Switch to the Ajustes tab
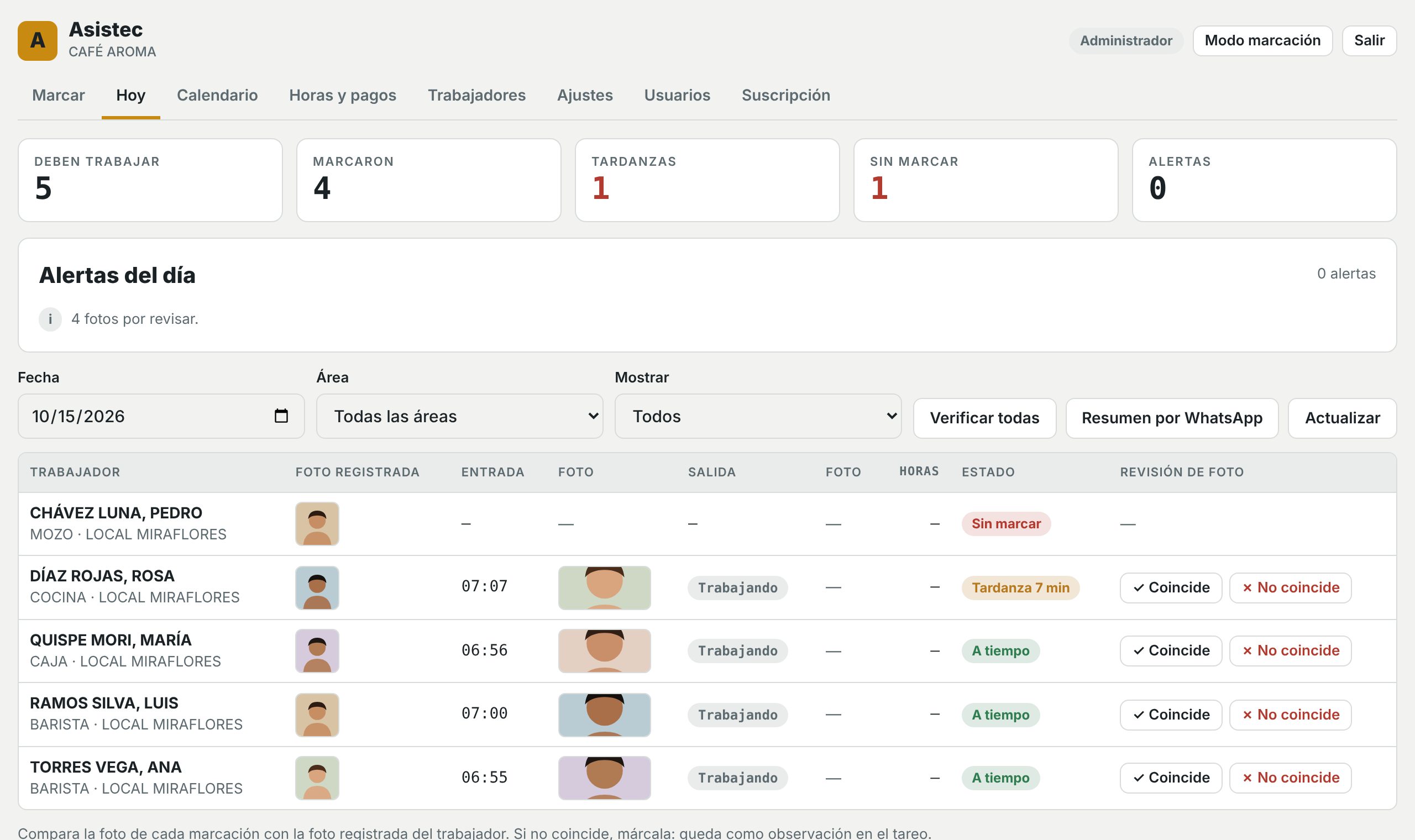This screenshot has width=1415, height=840. pos(585,95)
